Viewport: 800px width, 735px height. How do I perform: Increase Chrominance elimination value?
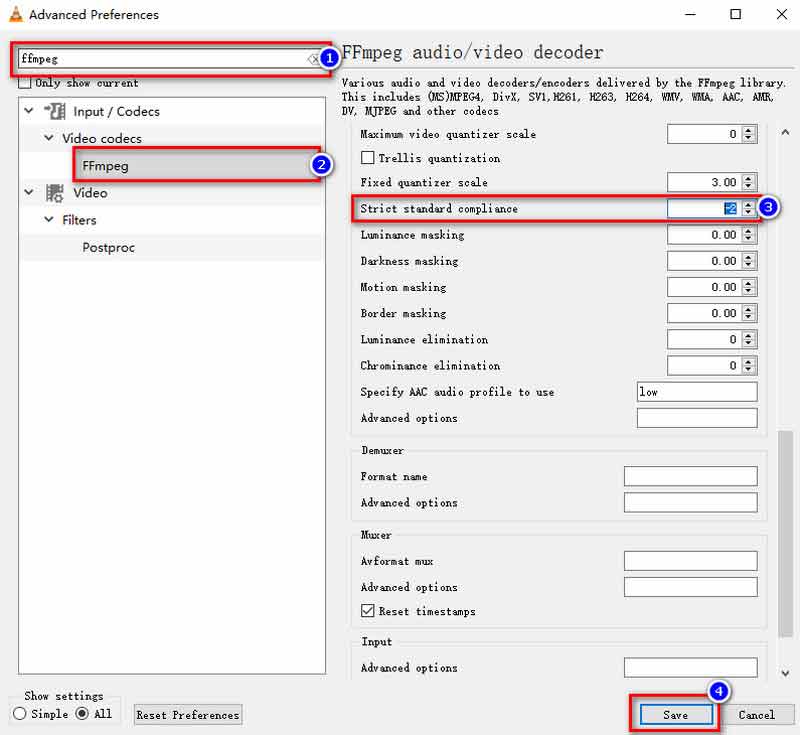pos(748,362)
